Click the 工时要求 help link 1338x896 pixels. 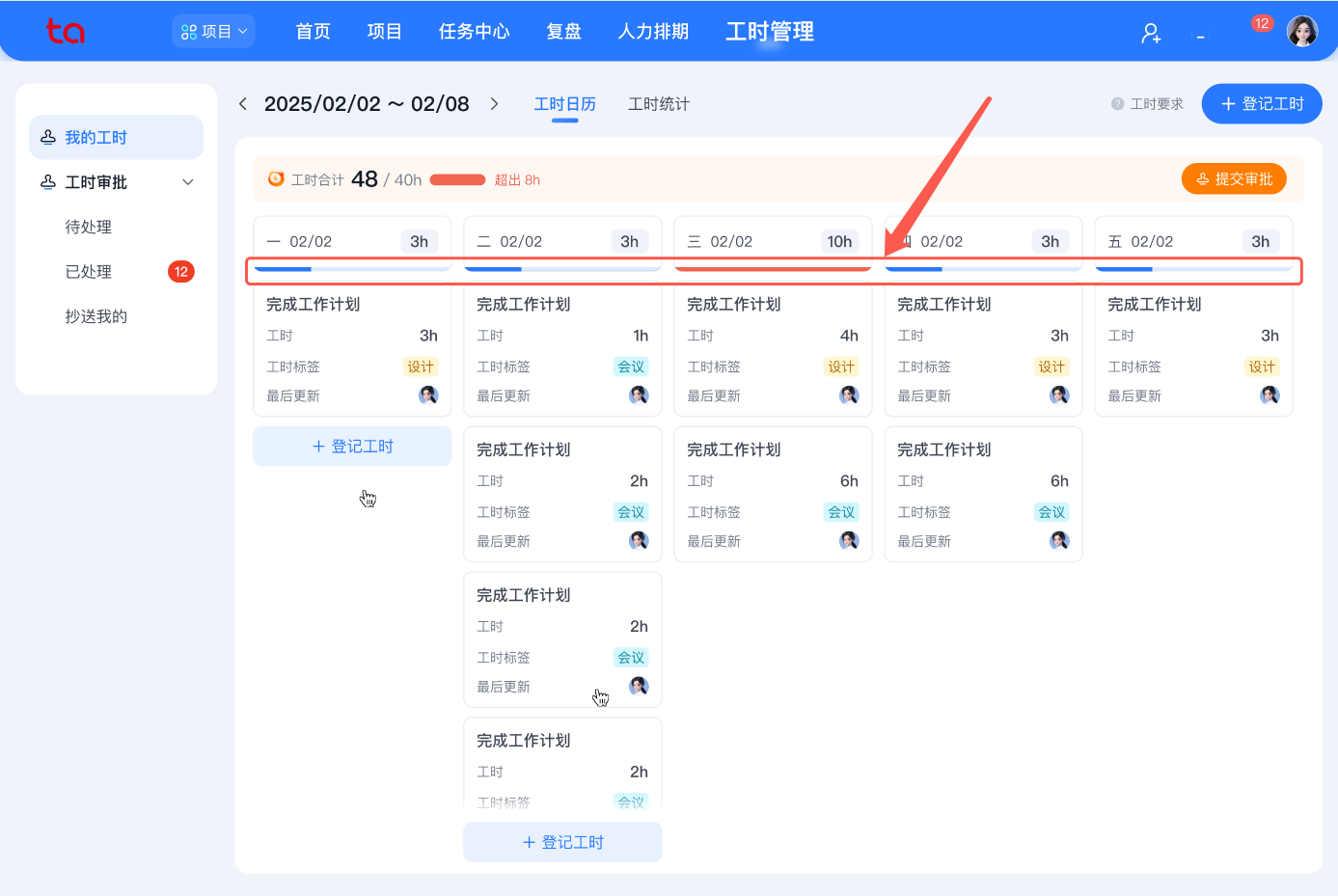[1147, 104]
